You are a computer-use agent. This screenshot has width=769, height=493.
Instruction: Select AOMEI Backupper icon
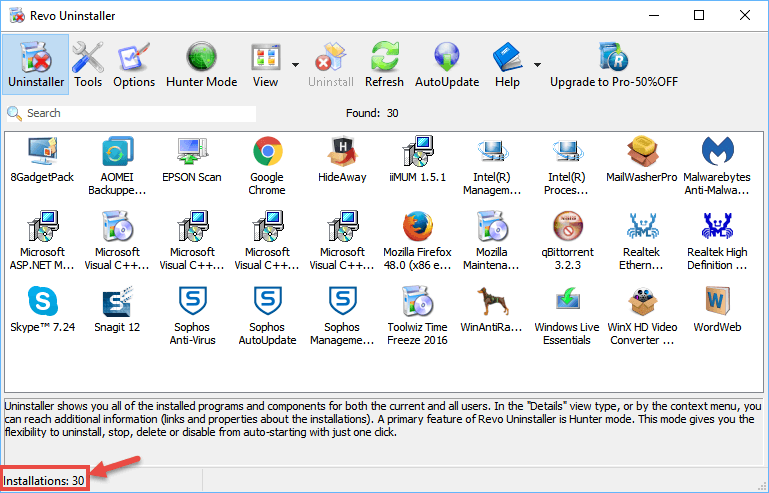117,151
